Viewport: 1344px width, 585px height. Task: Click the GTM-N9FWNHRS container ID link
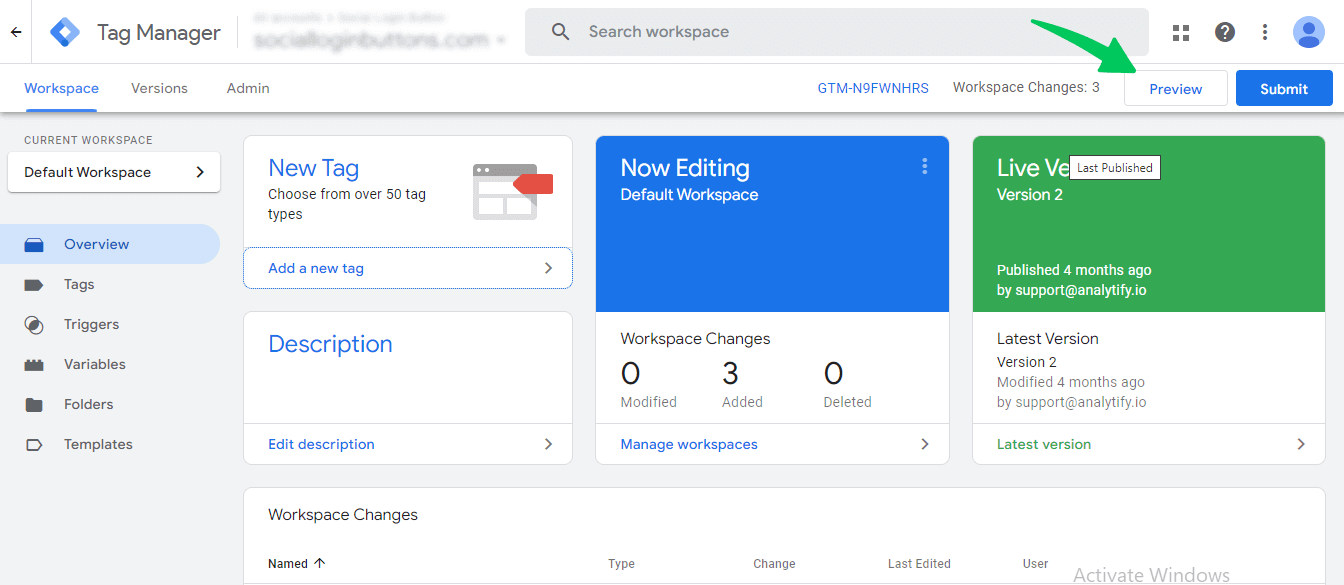tap(873, 88)
